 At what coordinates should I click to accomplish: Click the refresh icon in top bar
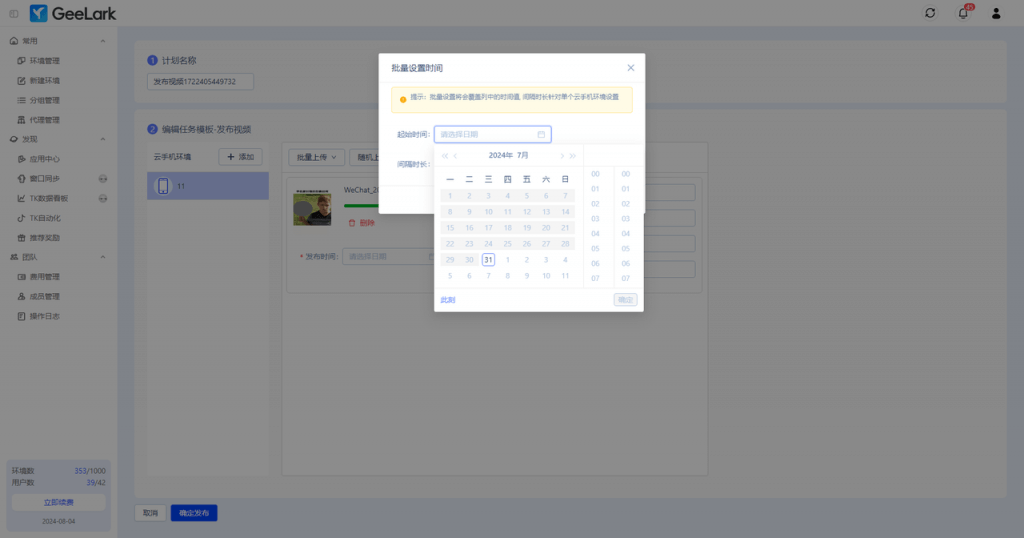click(930, 13)
